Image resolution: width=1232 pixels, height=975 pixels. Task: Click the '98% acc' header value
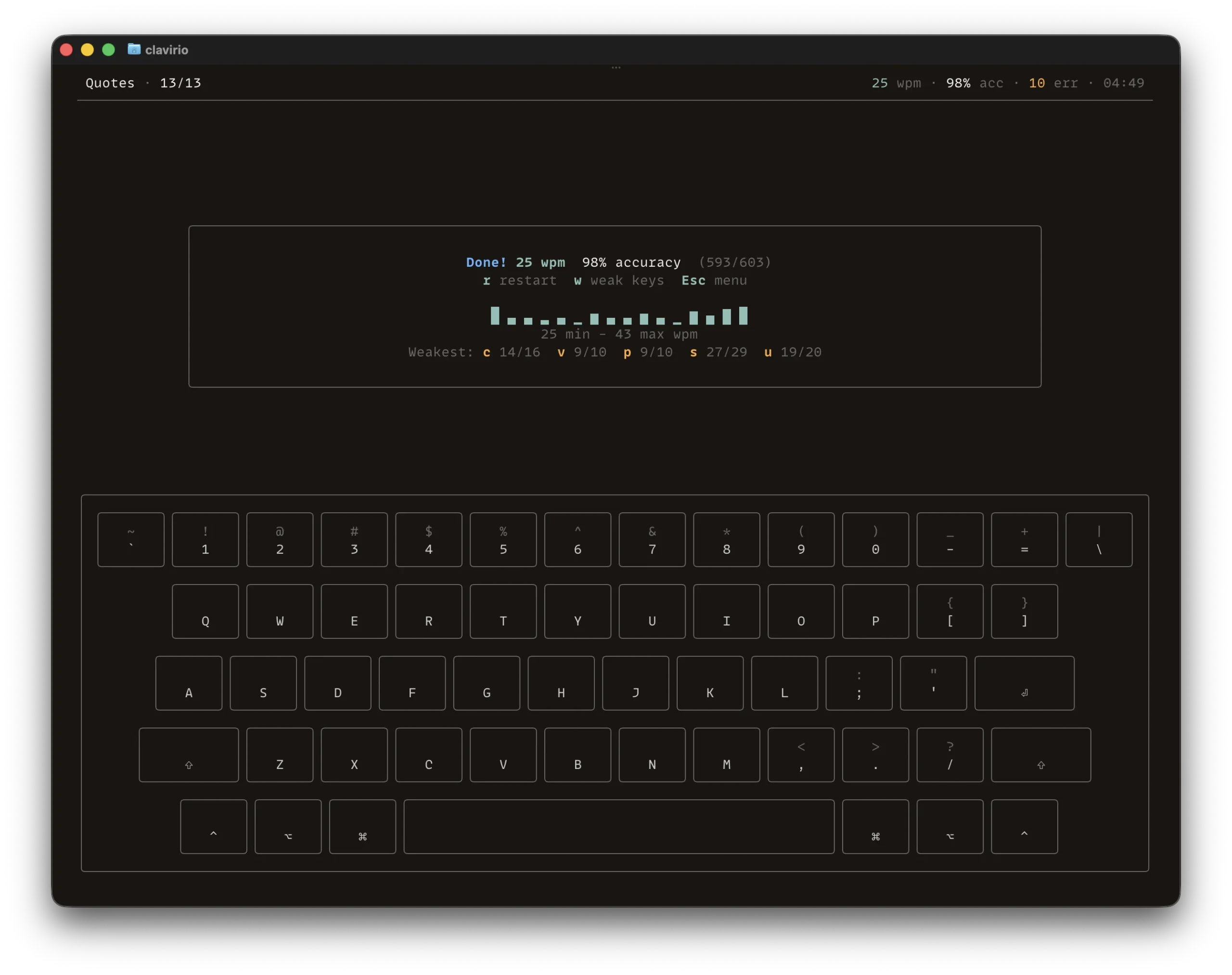(974, 83)
